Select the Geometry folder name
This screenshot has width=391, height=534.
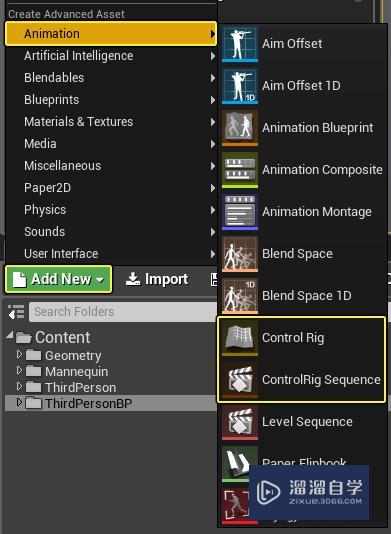pyautogui.click(x=73, y=356)
